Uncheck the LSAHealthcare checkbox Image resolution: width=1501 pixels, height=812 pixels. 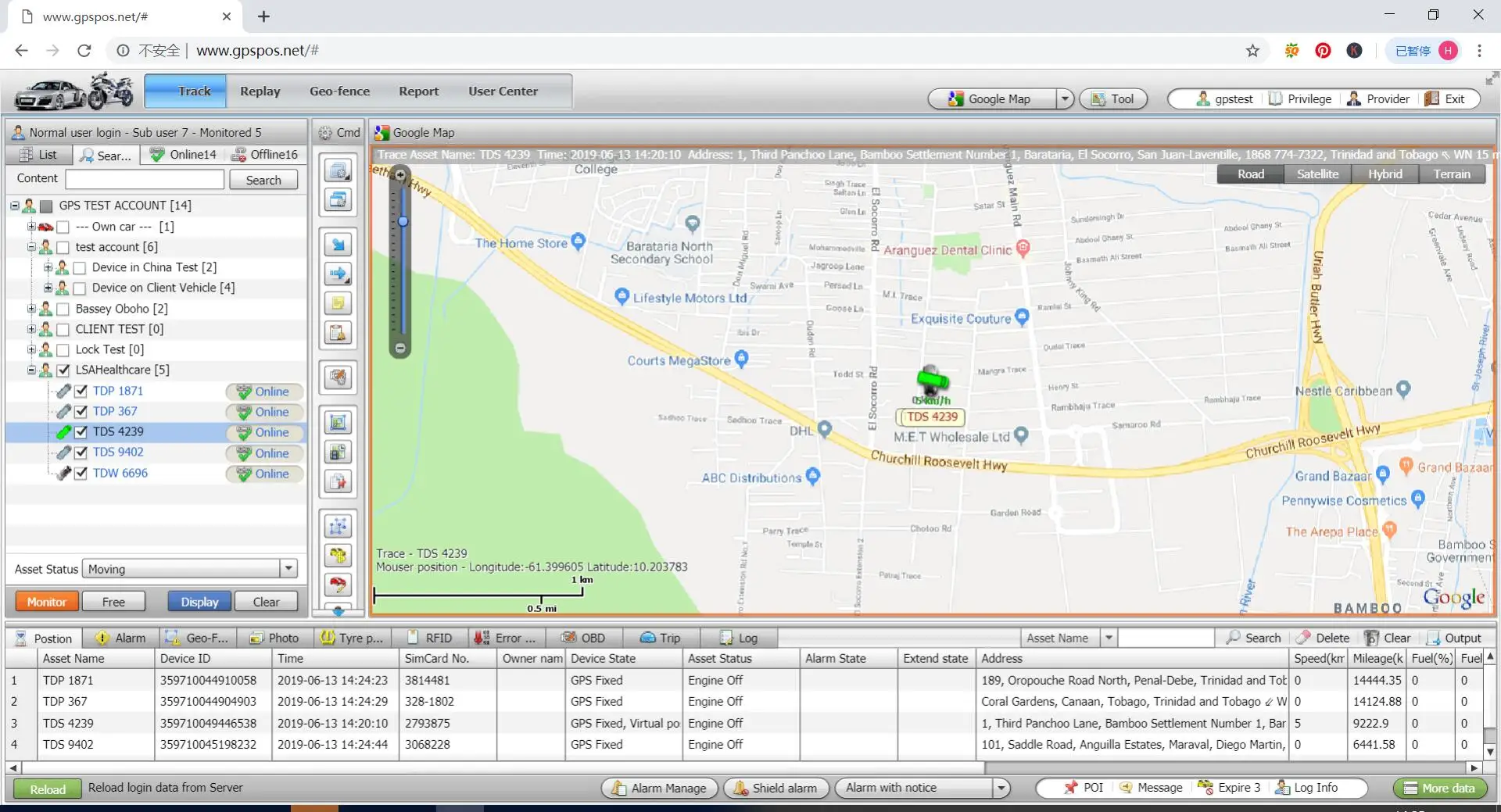63,370
